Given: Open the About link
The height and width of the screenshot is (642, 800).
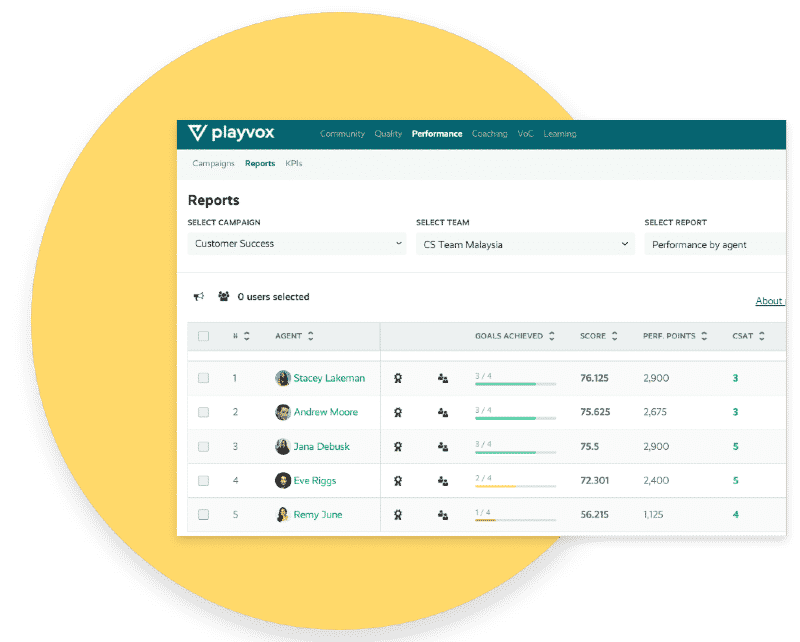Looking at the screenshot, I should (770, 301).
